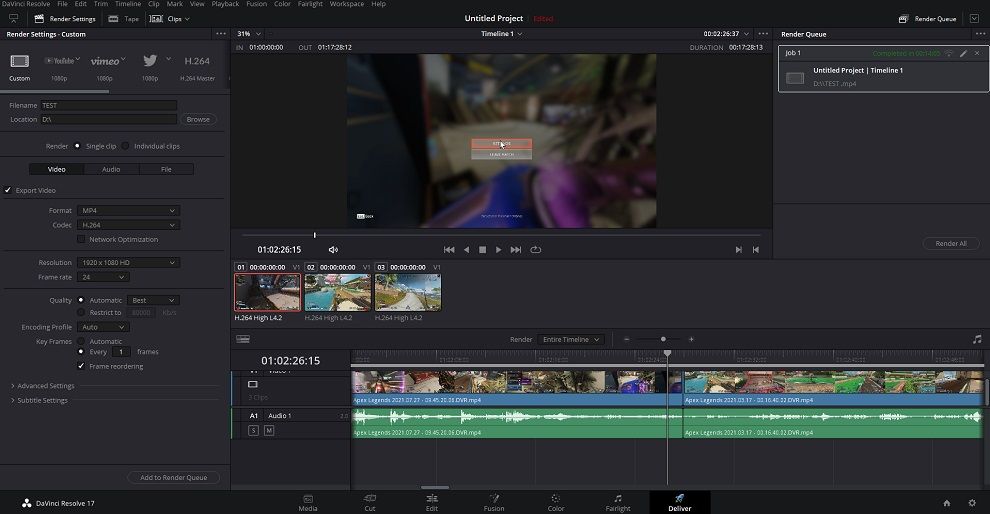Click Add to Render Queue button
Image resolution: width=990 pixels, height=514 pixels.
(x=174, y=477)
